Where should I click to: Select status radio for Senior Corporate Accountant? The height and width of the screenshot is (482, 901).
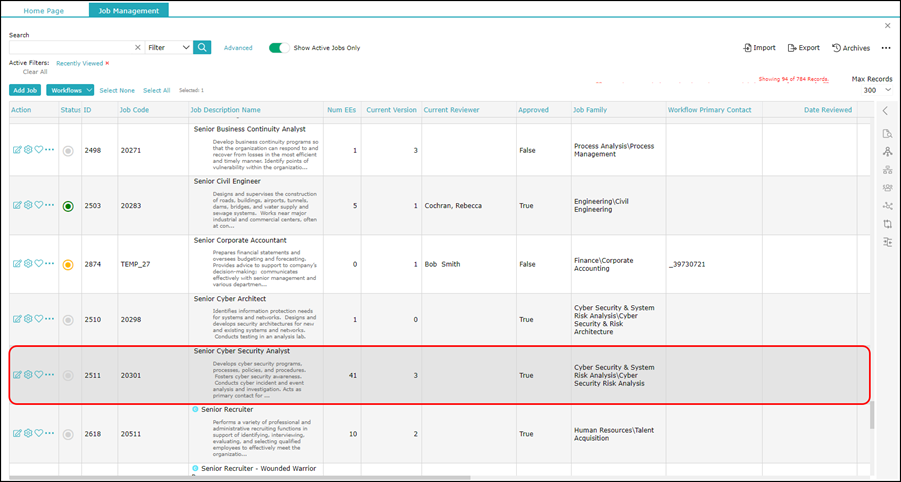[x=68, y=265]
